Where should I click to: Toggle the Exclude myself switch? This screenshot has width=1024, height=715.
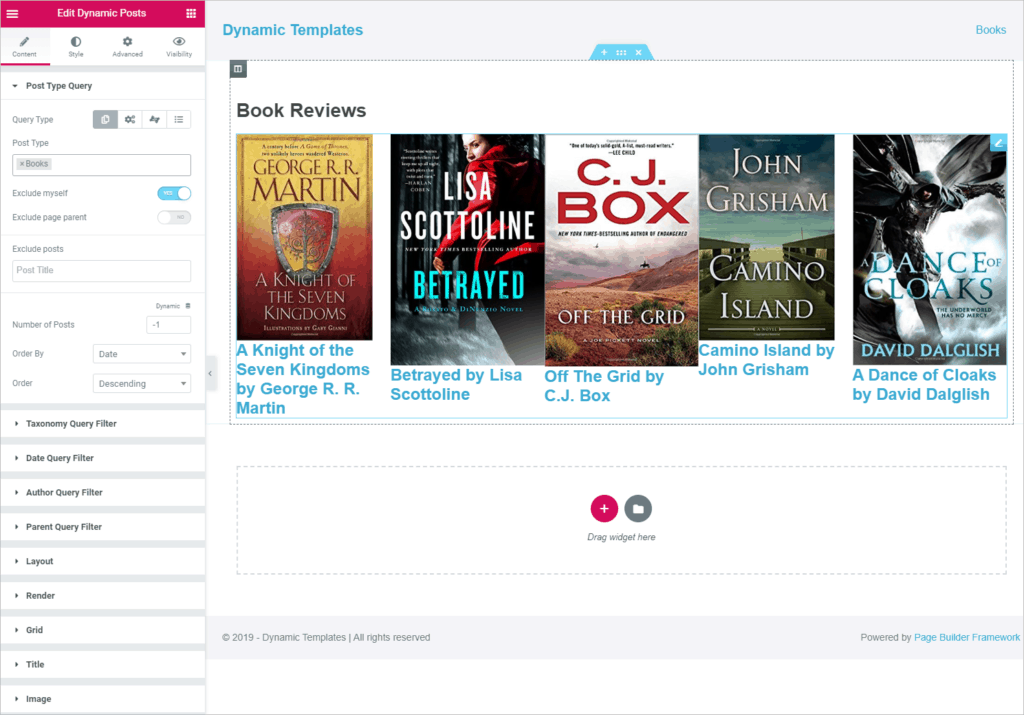[174, 193]
